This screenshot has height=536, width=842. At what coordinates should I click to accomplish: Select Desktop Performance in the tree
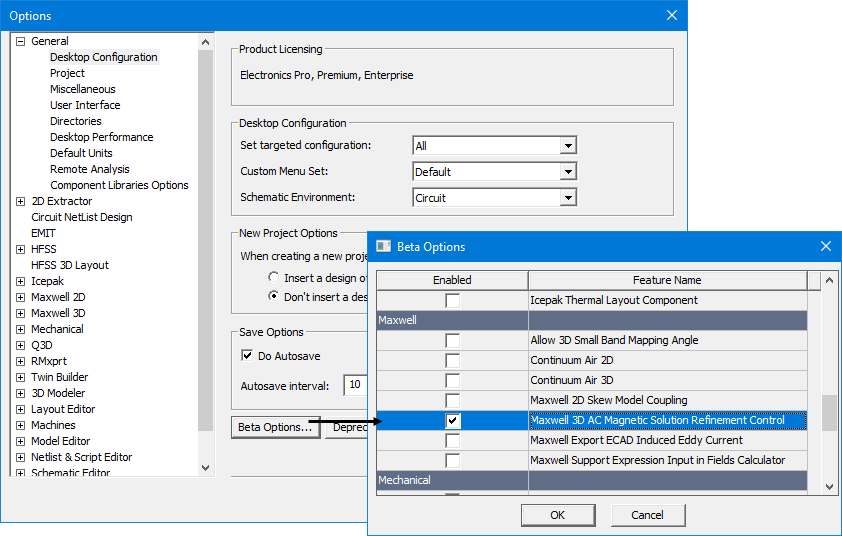tap(101, 137)
